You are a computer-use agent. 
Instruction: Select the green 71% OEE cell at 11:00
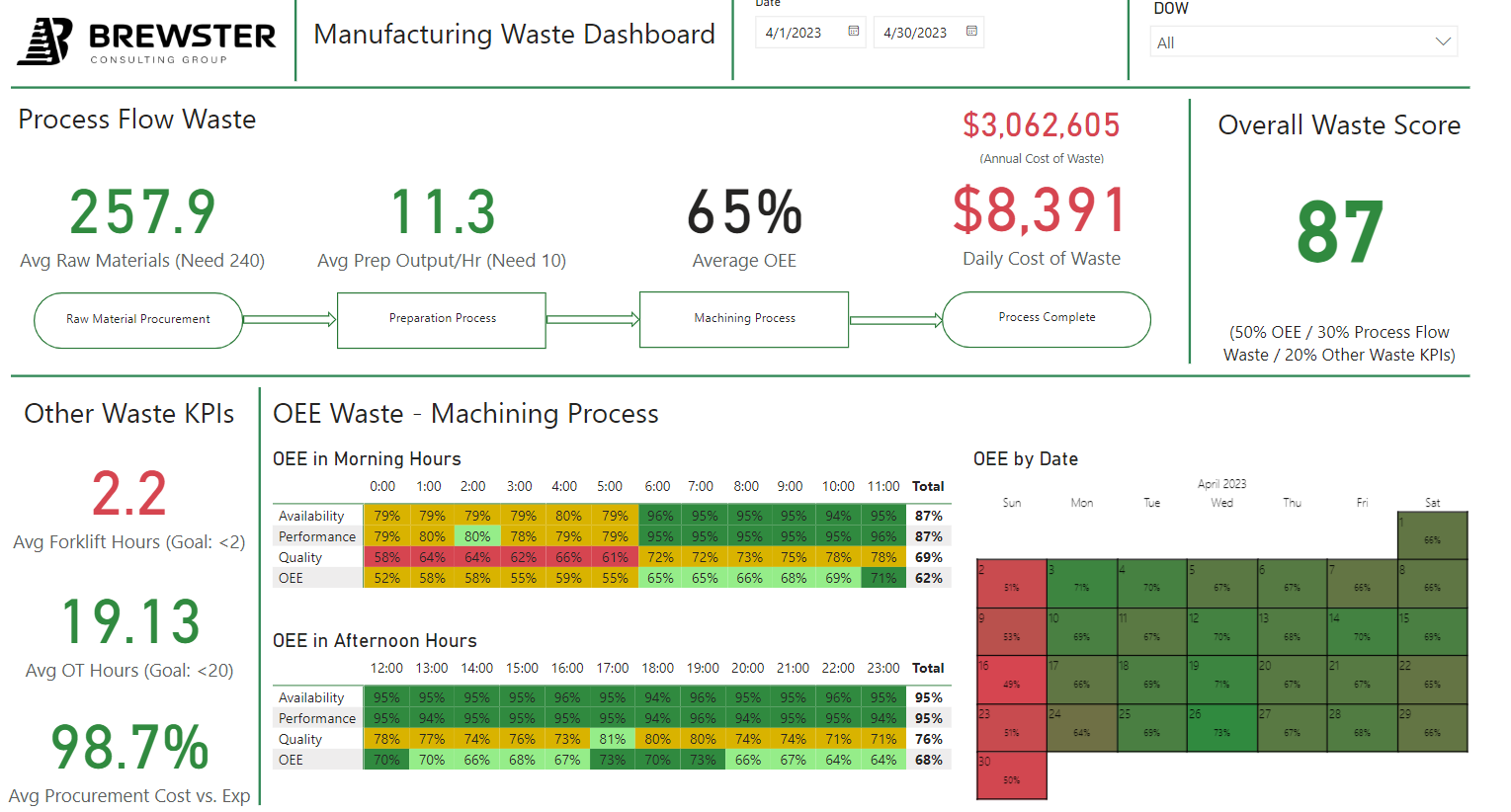pos(883,578)
